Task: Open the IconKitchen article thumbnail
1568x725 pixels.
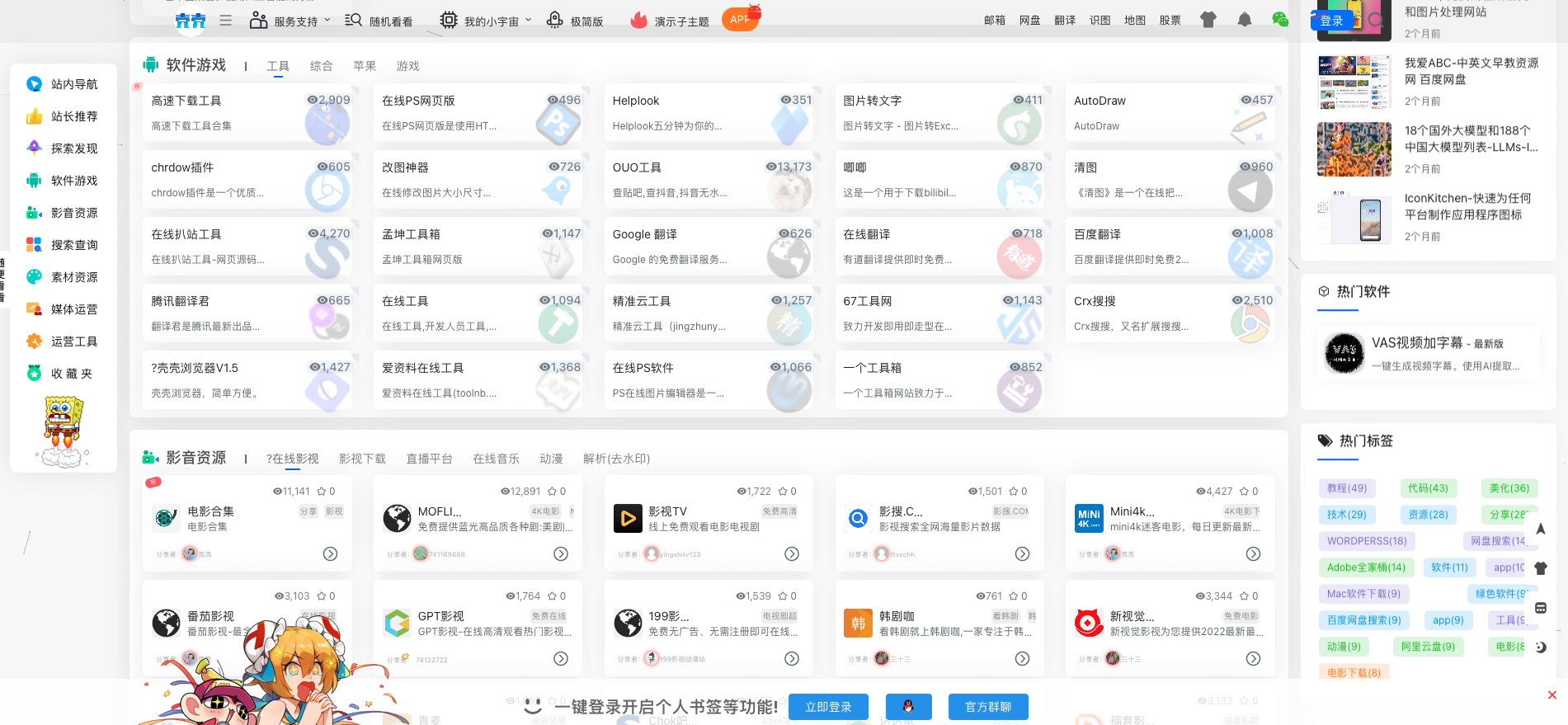Action: point(1354,217)
